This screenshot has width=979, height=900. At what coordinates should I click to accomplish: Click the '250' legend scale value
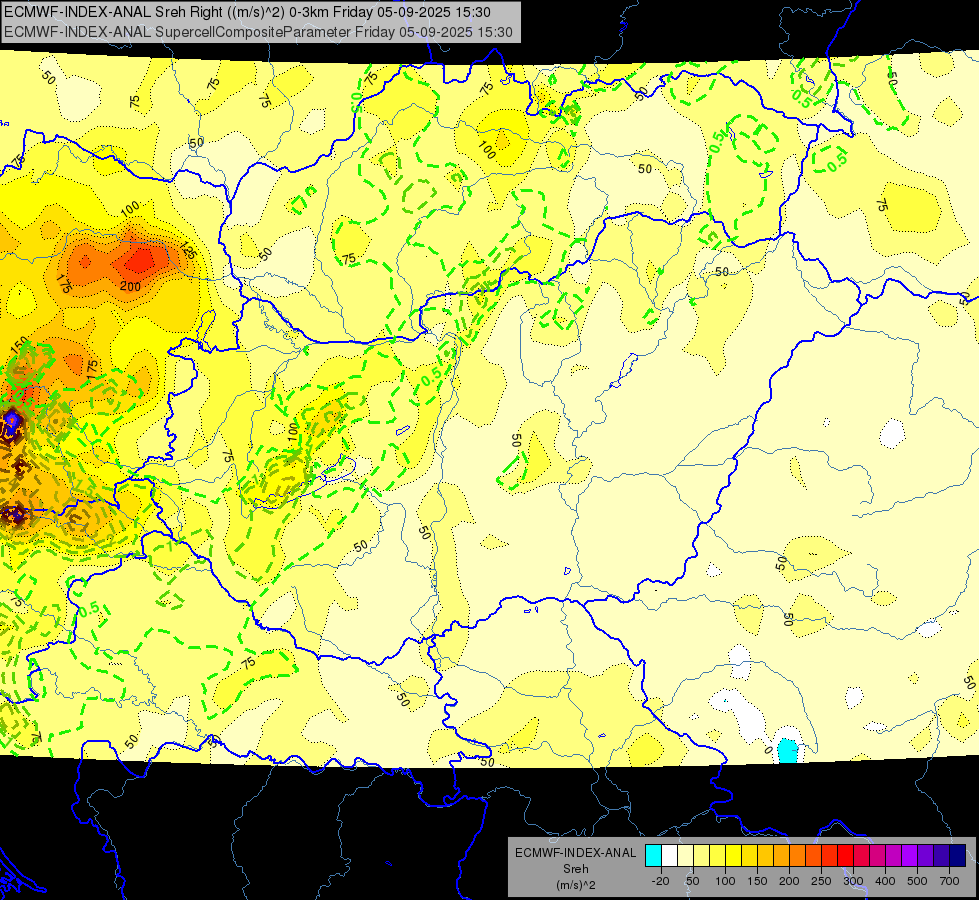(x=821, y=881)
